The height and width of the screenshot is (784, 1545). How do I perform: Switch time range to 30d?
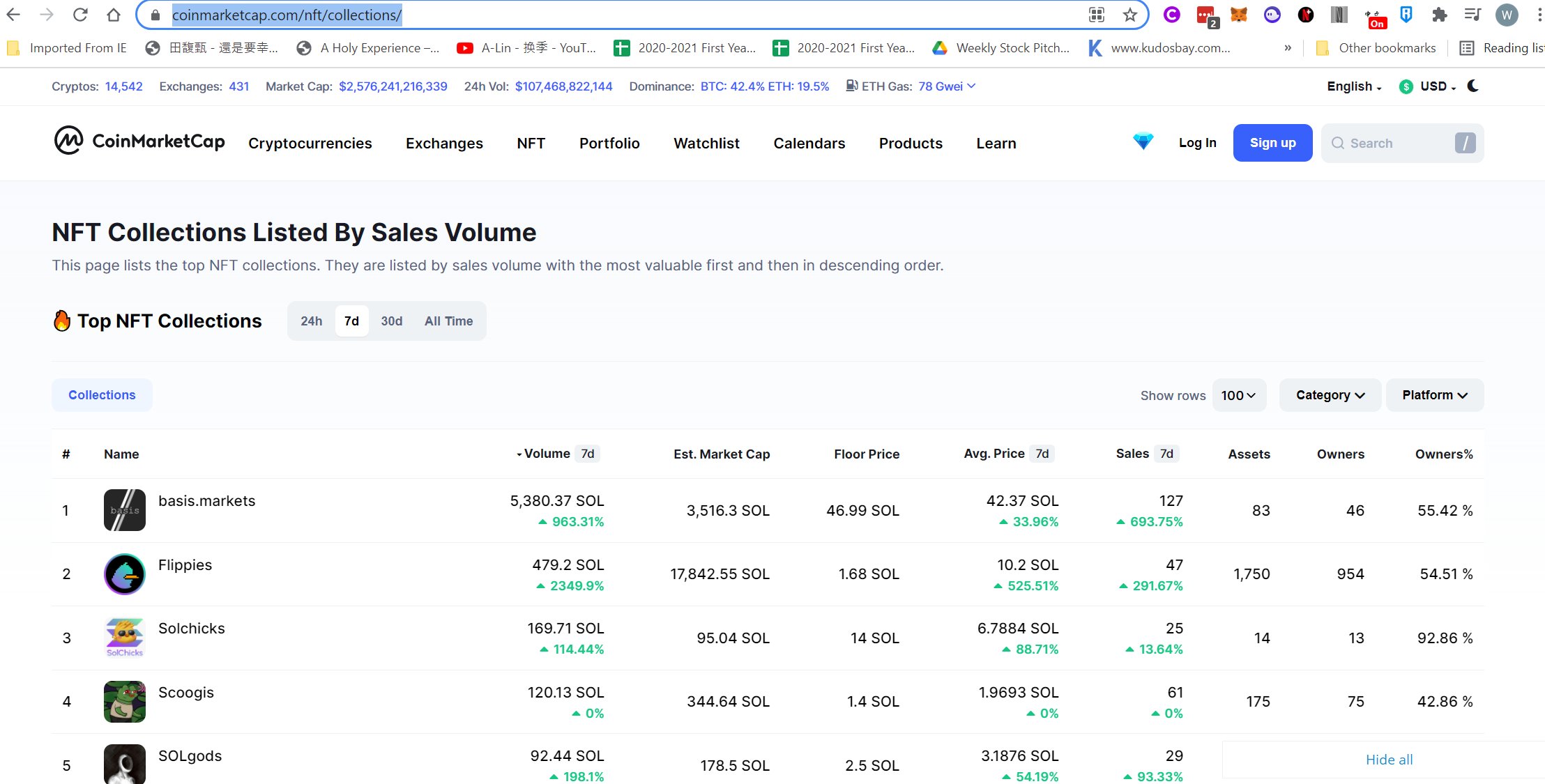391,321
